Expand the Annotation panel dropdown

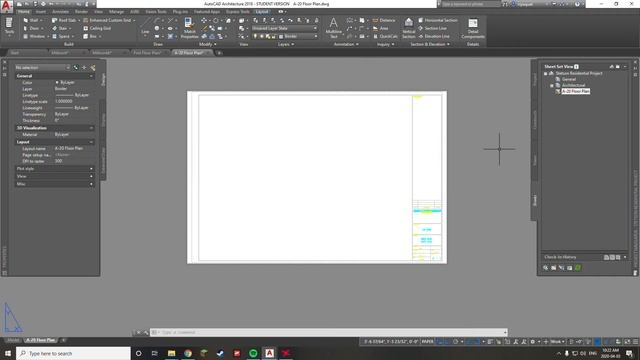click(x=346, y=44)
